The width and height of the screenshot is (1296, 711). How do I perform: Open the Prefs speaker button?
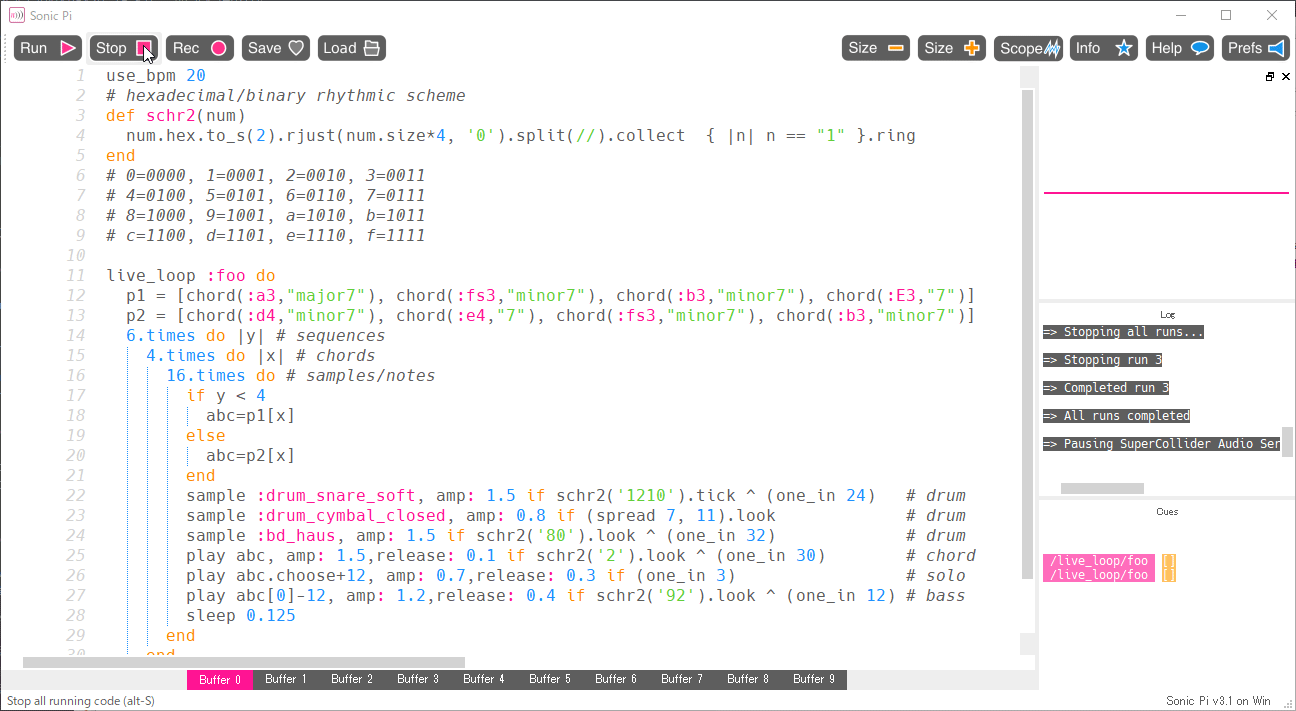1256,48
